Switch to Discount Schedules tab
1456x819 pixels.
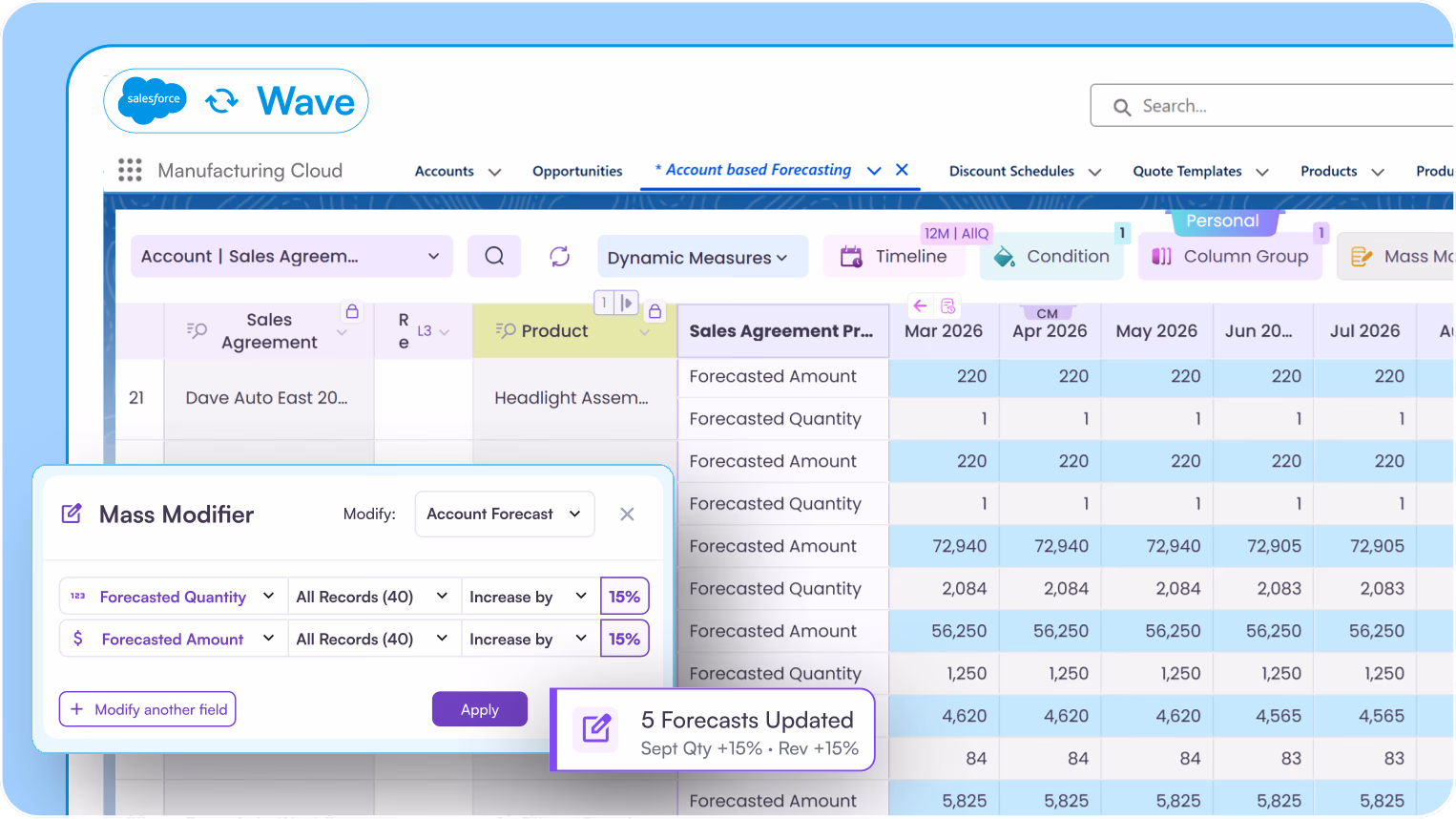1011,171
